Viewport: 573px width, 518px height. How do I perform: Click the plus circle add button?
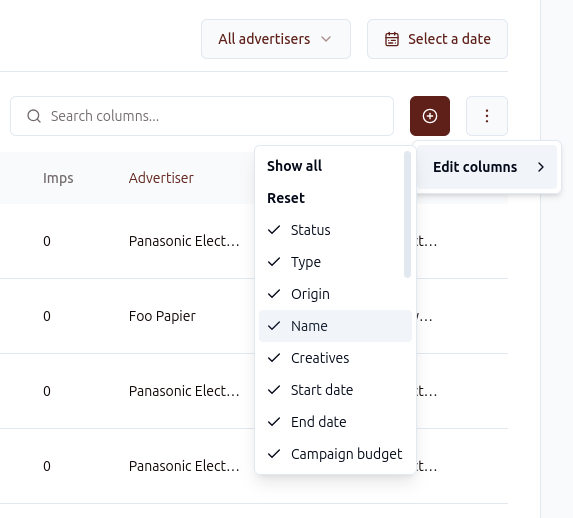pyautogui.click(x=430, y=116)
